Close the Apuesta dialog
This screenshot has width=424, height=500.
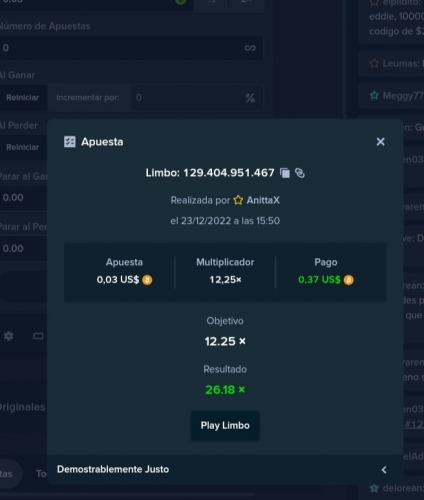[x=380, y=142]
